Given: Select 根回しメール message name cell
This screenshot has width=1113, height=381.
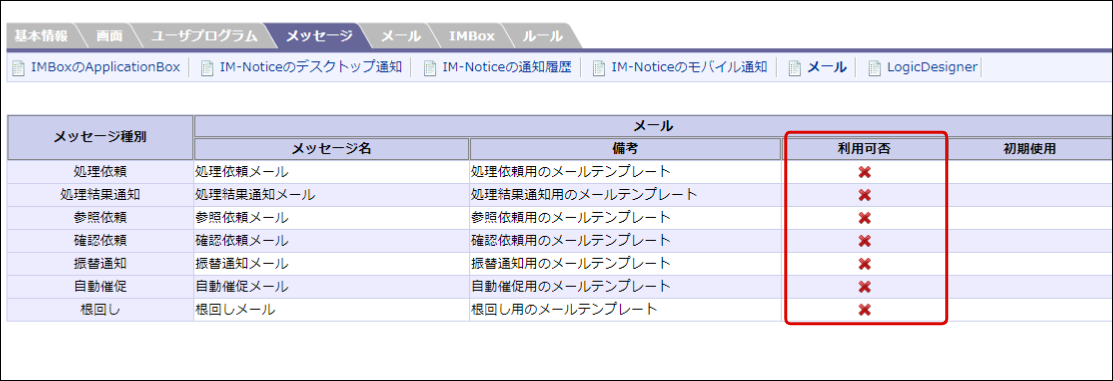Looking at the screenshot, I should [331, 309].
